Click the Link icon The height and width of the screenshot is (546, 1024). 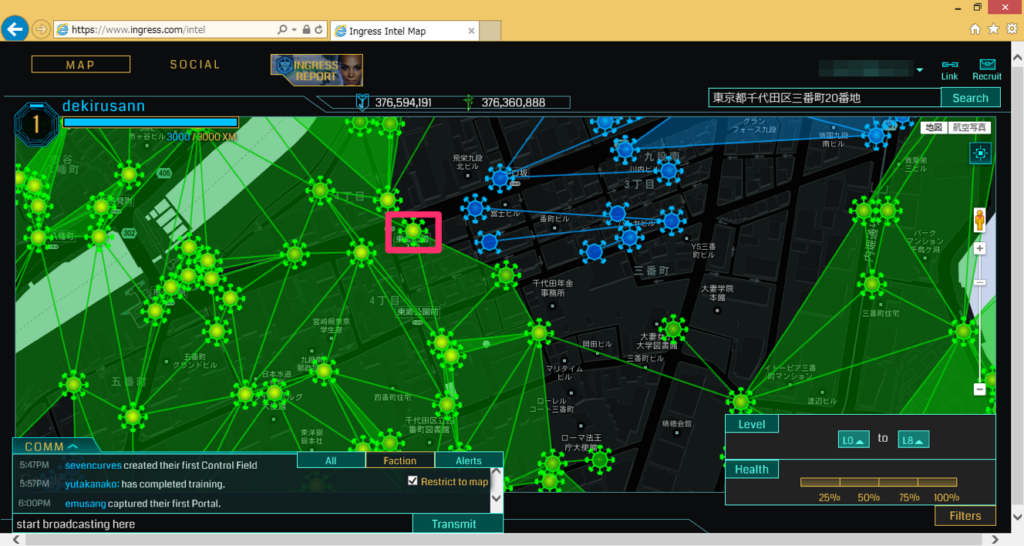(x=950, y=69)
